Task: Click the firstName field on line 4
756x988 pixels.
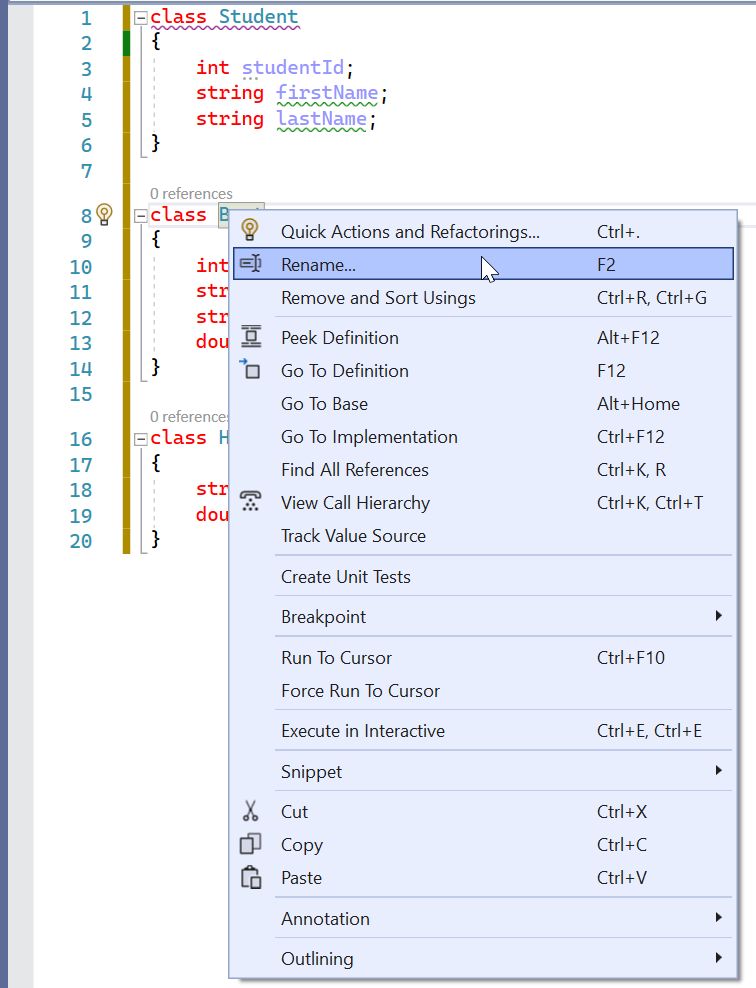Action: tap(328, 93)
